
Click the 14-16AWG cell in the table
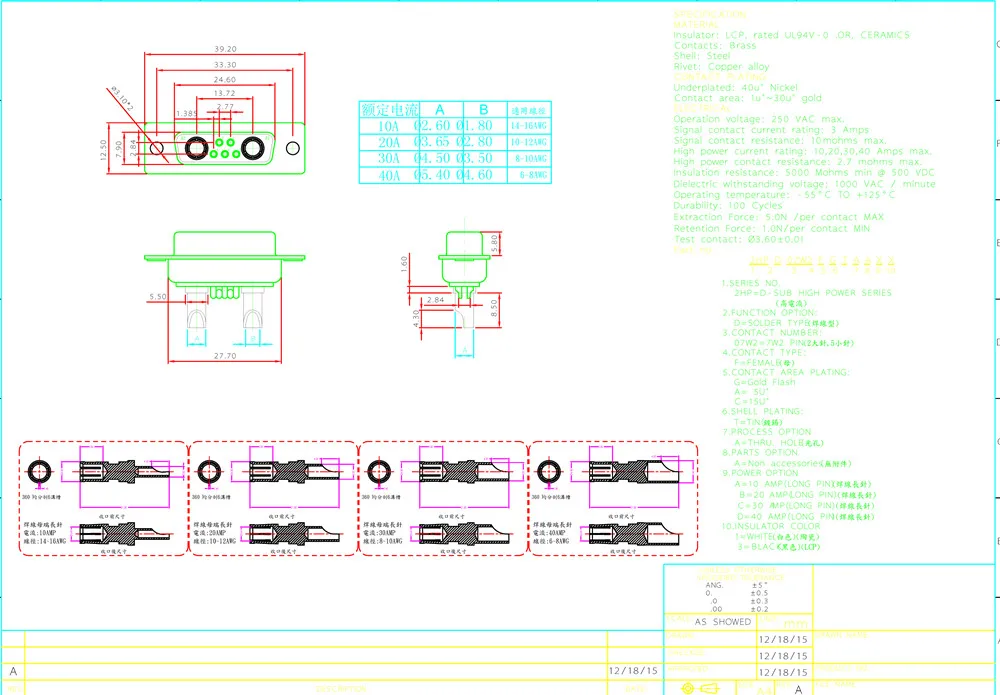click(529, 126)
